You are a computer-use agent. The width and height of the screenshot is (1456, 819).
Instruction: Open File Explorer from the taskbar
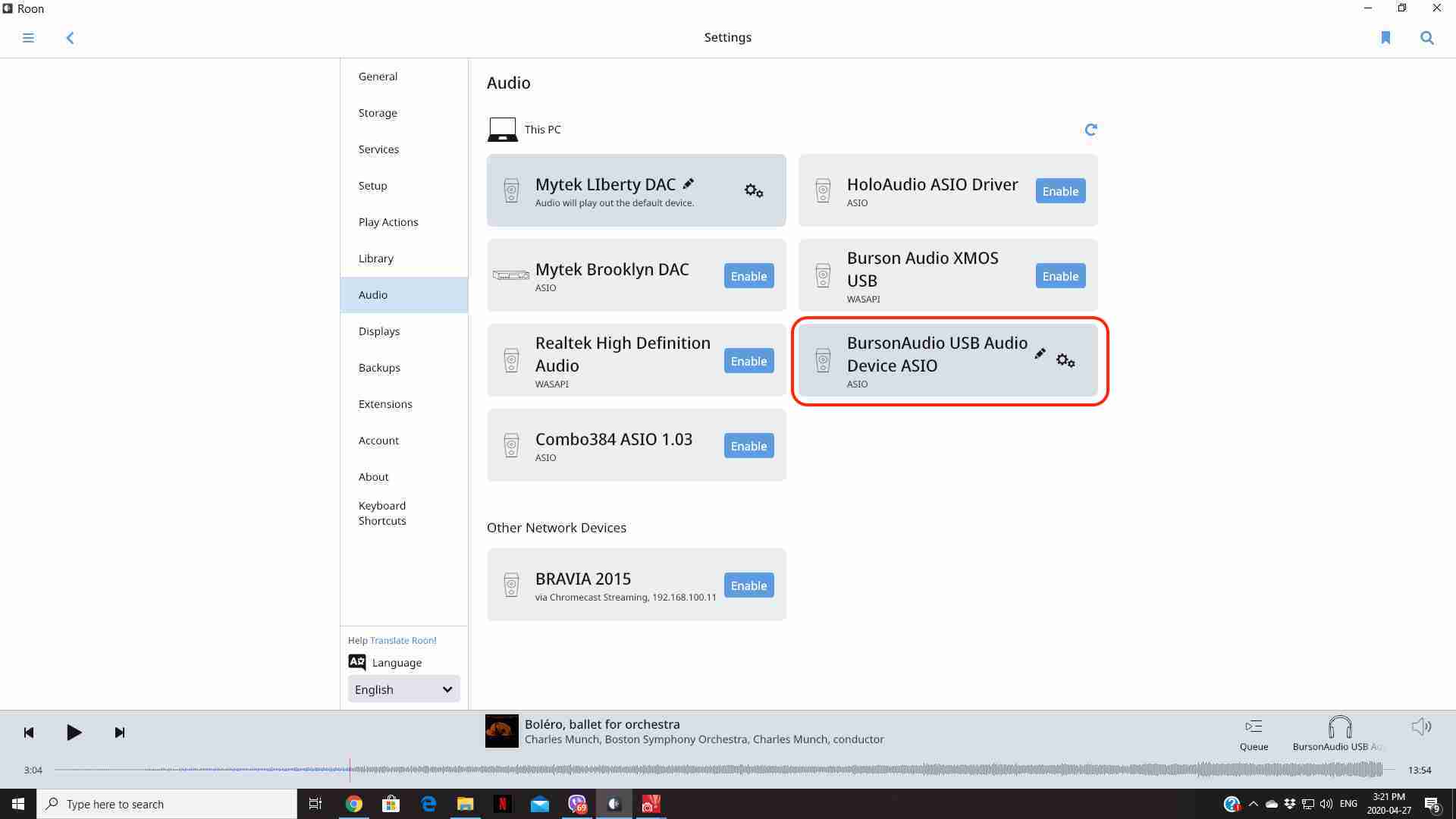[x=465, y=804]
